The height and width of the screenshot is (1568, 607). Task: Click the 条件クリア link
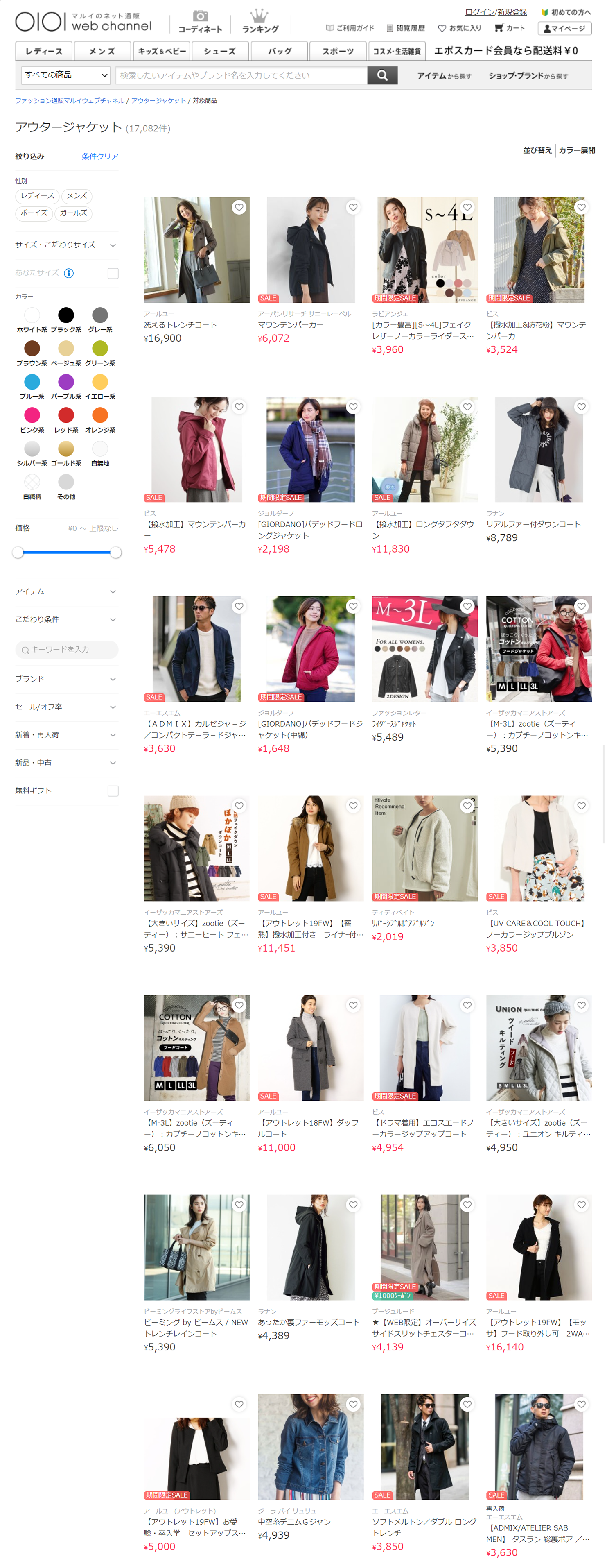coord(100,156)
